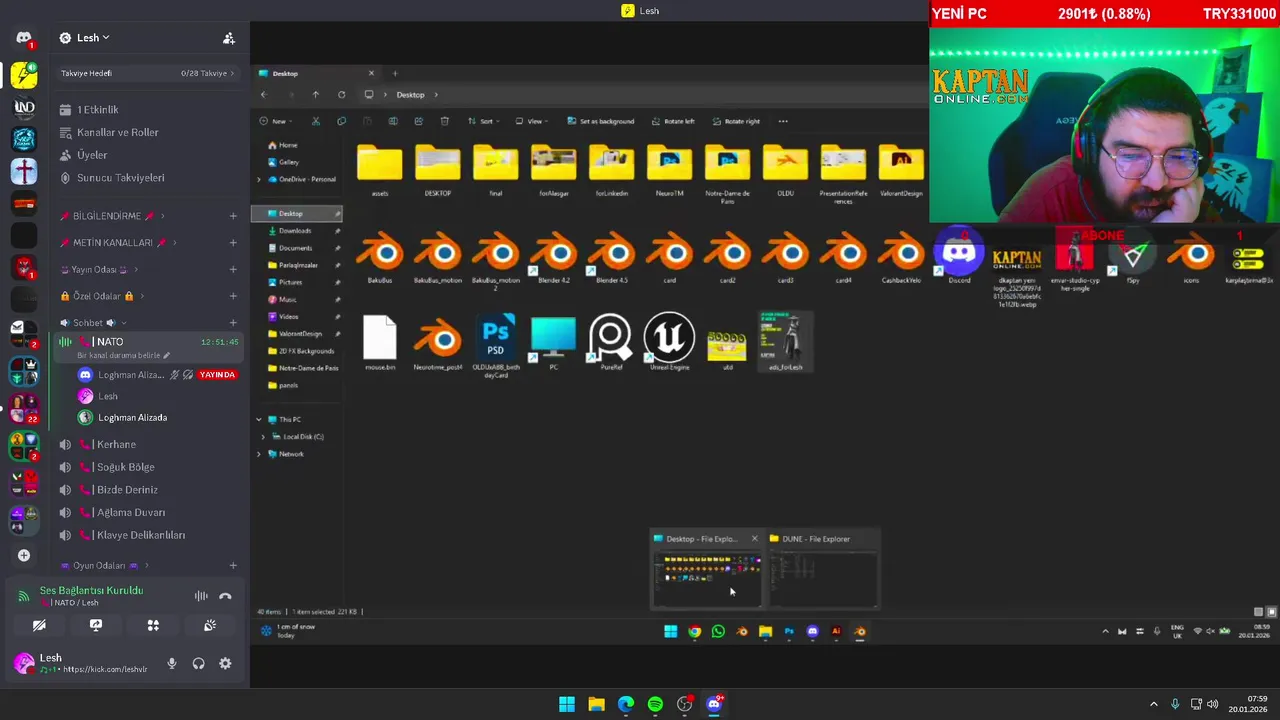Click WhatsApp icon in streamed taskbar
This screenshot has width=1280, height=720.
point(718,632)
